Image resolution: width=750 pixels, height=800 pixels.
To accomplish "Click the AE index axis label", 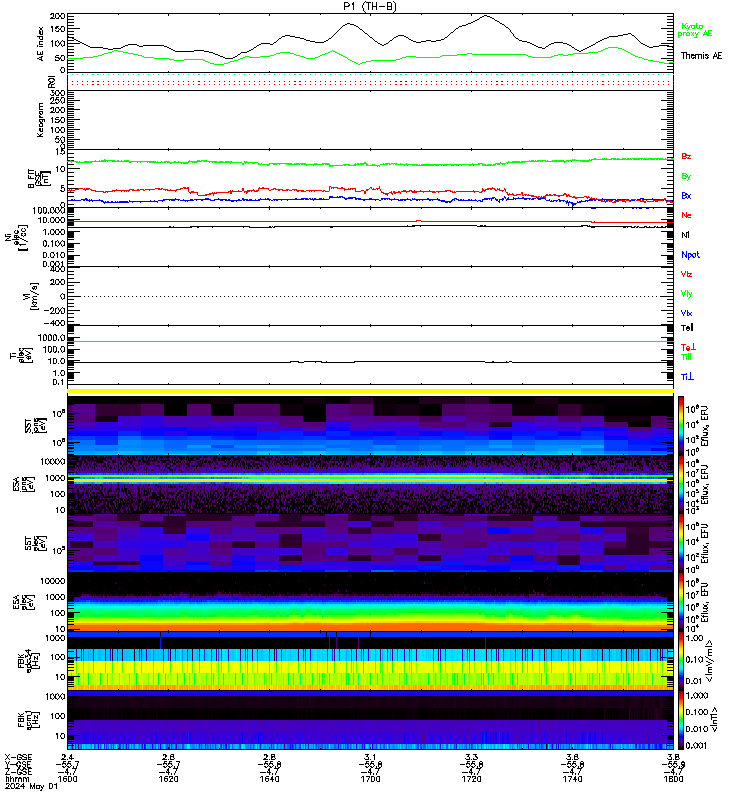I will (x=40, y=44).
